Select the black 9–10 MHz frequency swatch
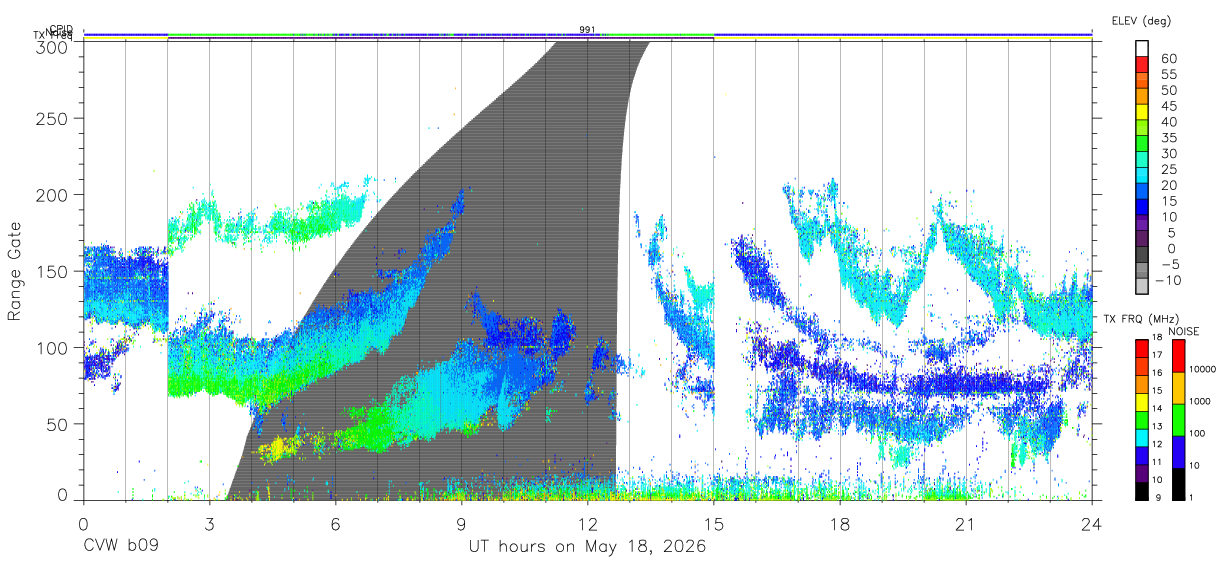The height and width of the screenshot is (567, 1228). pyautogui.click(x=1142, y=489)
